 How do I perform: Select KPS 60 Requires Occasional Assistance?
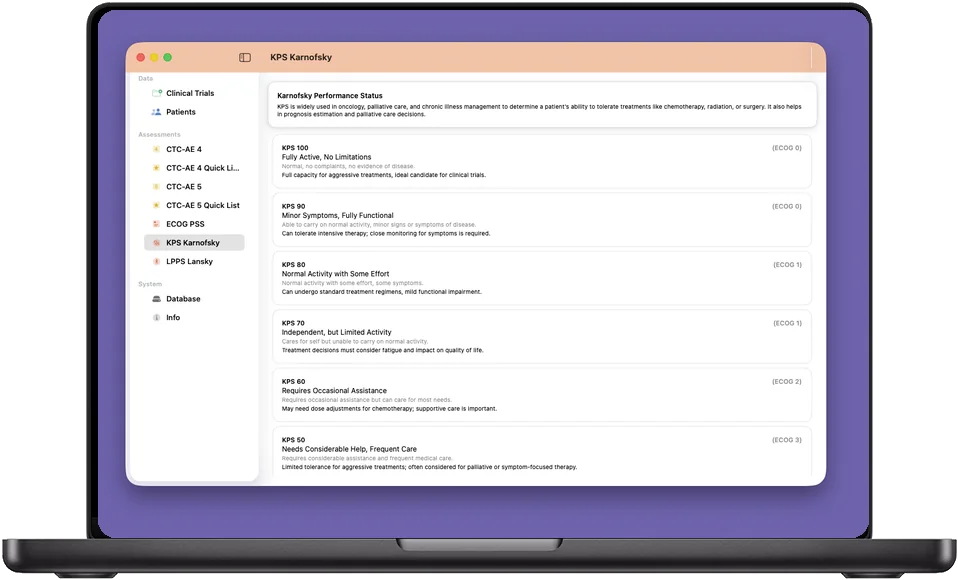coord(542,395)
